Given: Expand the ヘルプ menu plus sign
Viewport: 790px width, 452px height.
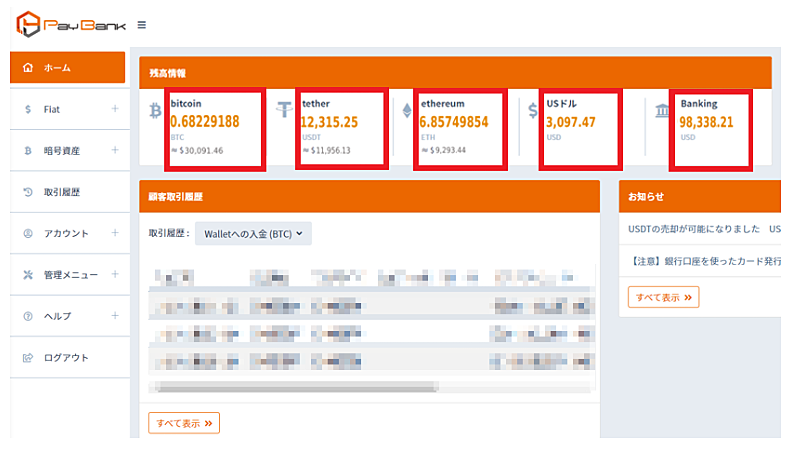Looking at the screenshot, I should 115,315.
